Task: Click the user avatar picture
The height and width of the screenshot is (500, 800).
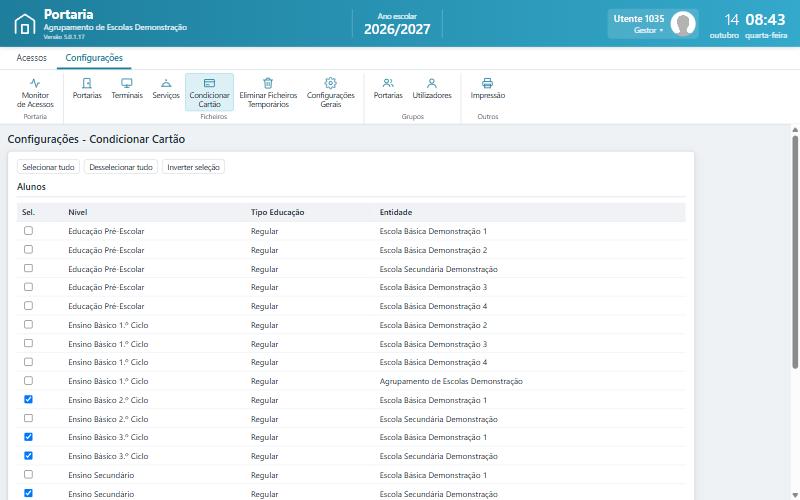Action: (x=683, y=24)
